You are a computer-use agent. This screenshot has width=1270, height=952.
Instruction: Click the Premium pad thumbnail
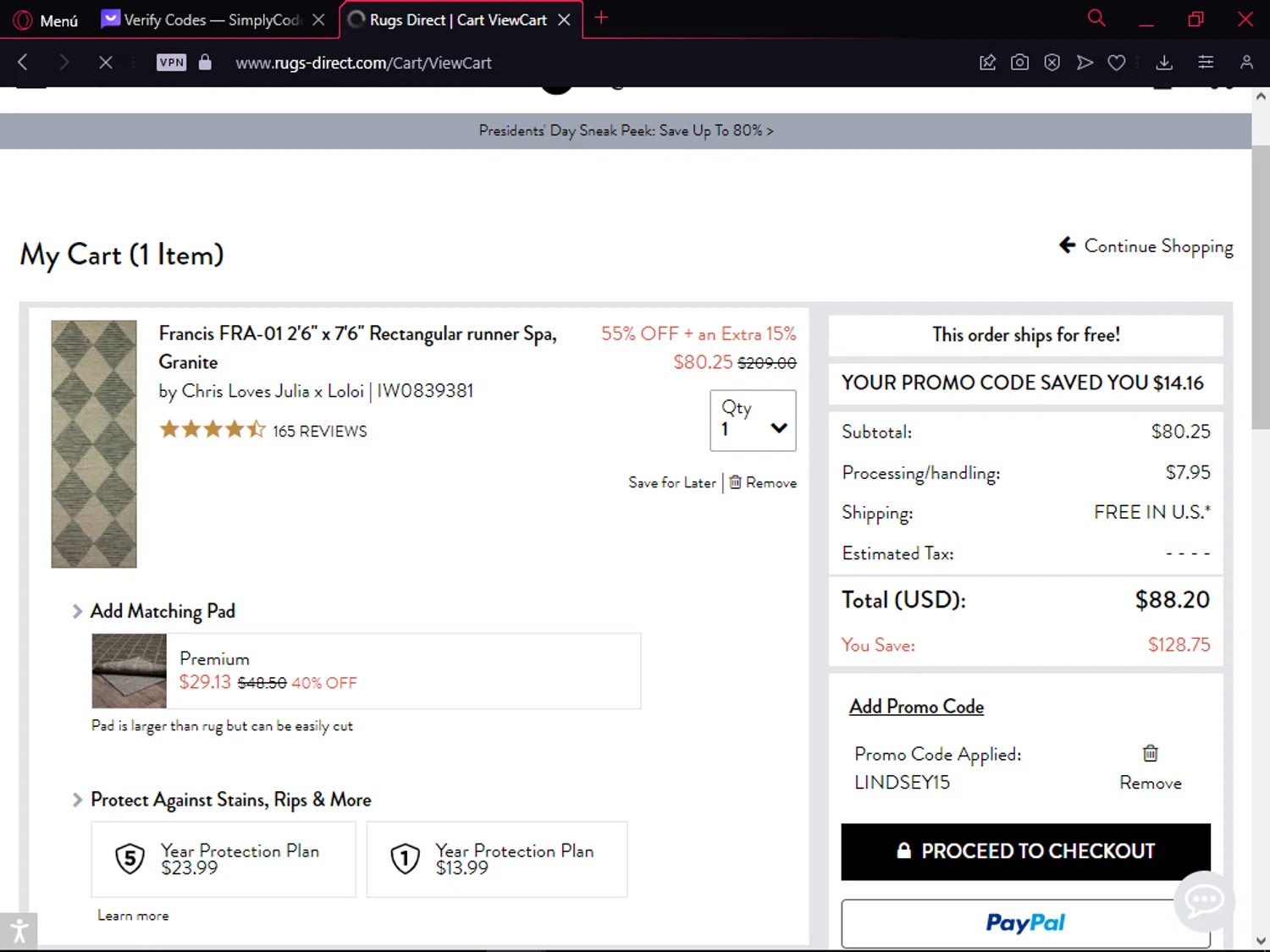(130, 671)
